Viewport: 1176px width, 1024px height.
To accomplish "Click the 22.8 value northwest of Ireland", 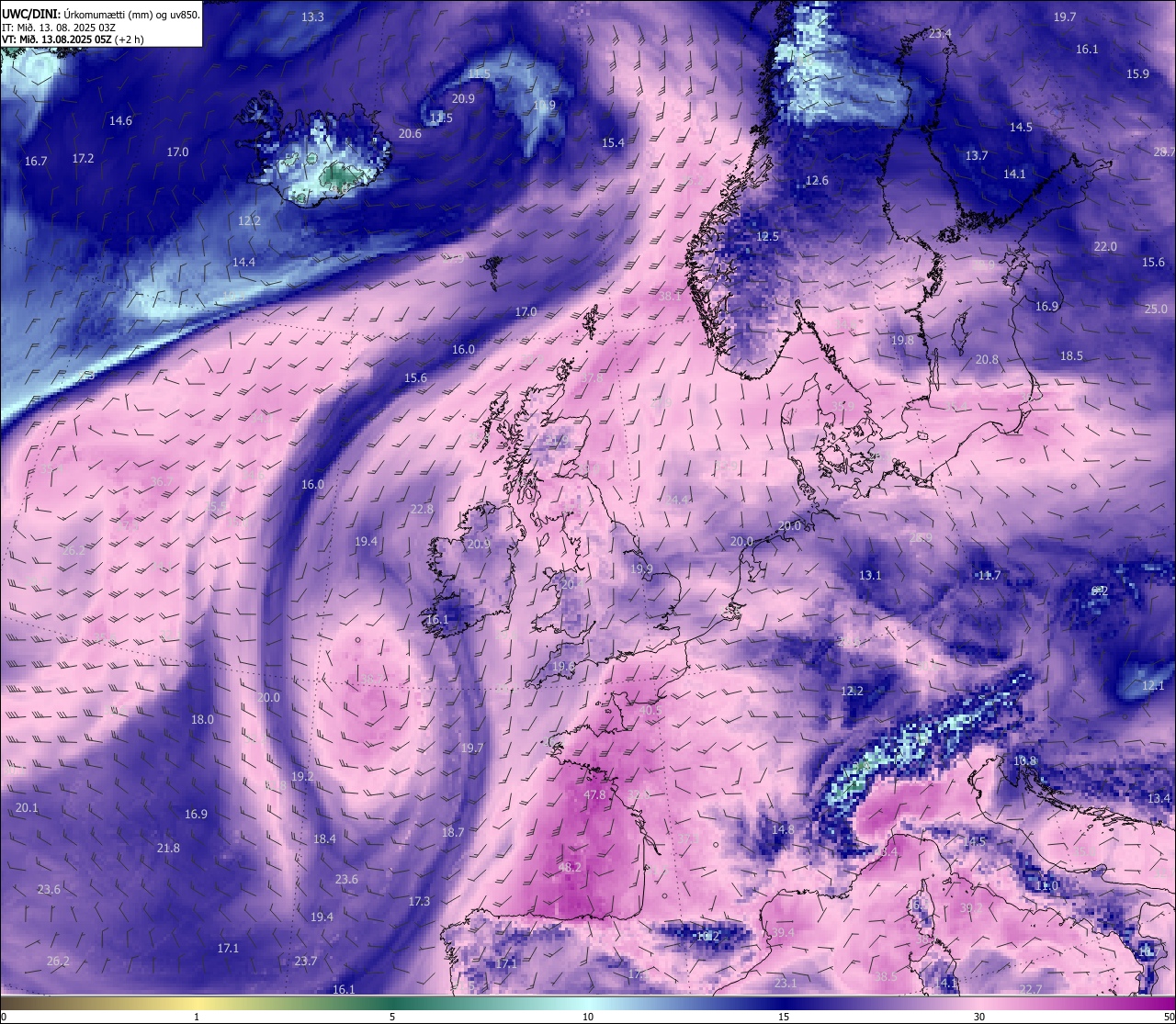I will point(422,510).
